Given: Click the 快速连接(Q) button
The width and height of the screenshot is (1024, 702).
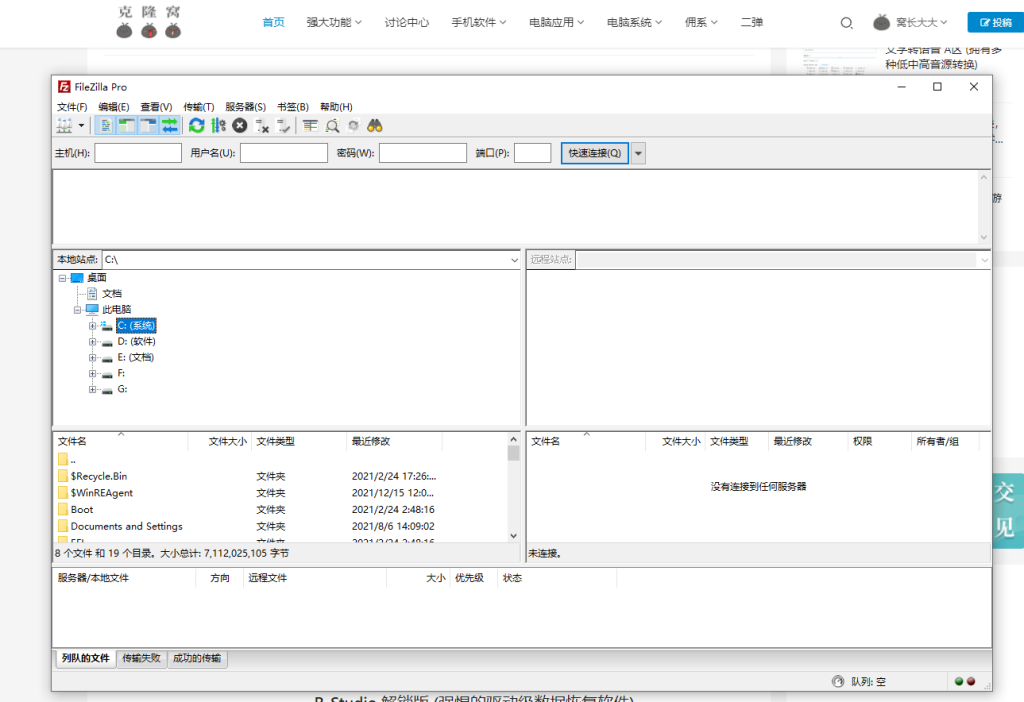Looking at the screenshot, I should pyautogui.click(x=594, y=153).
